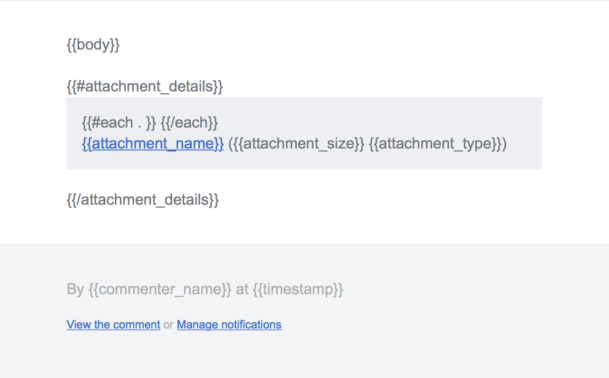Click the word By in footer

[75, 289]
